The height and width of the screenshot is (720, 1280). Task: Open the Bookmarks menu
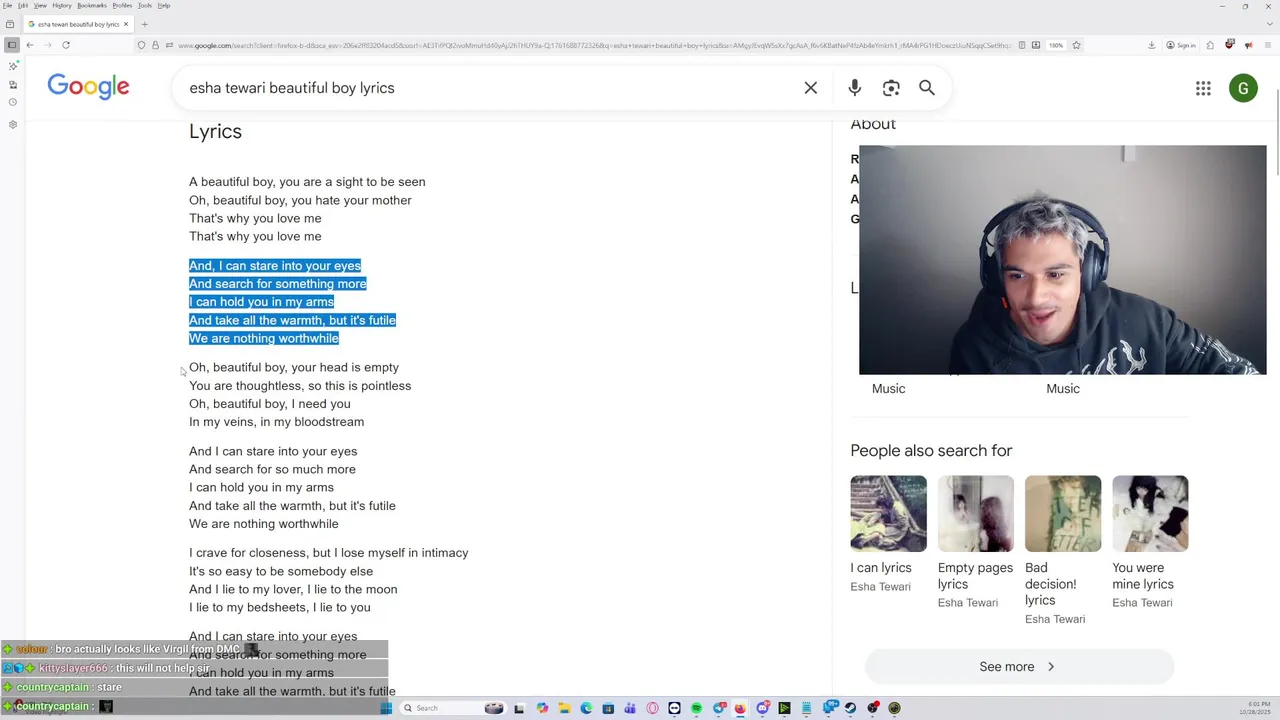click(x=92, y=5)
